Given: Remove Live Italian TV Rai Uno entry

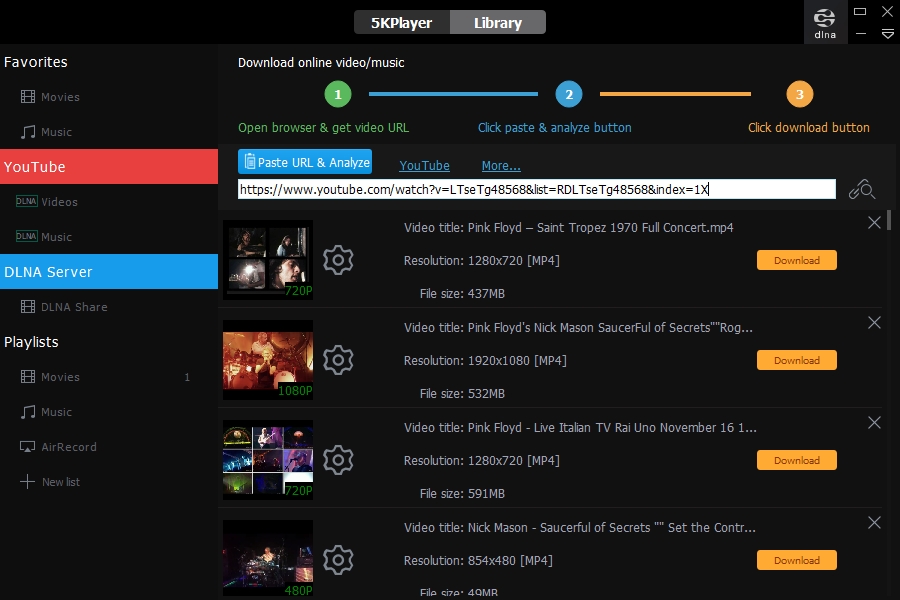Looking at the screenshot, I should click(874, 422).
